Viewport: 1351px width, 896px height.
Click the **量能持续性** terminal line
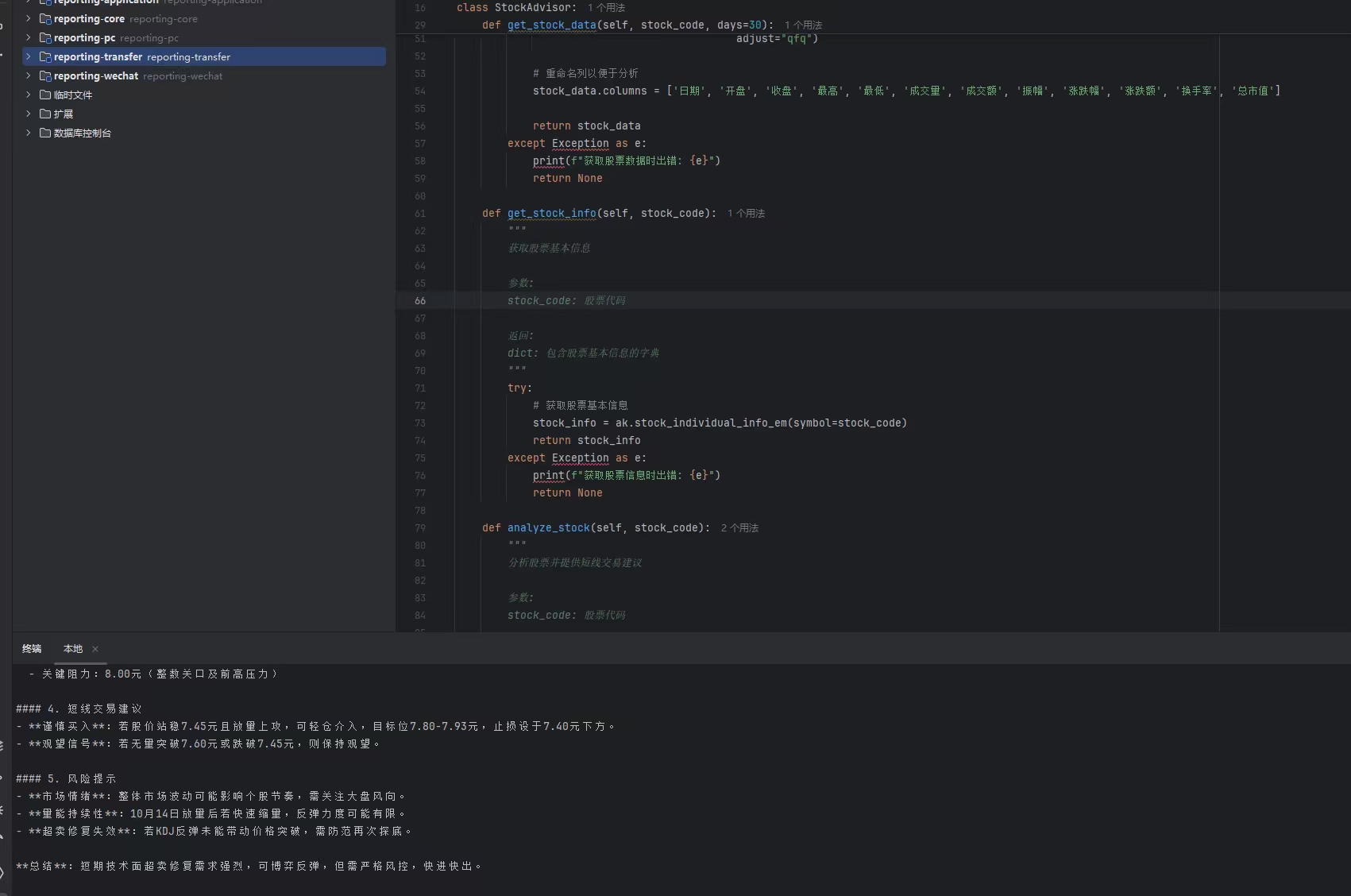click(x=210, y=814)
